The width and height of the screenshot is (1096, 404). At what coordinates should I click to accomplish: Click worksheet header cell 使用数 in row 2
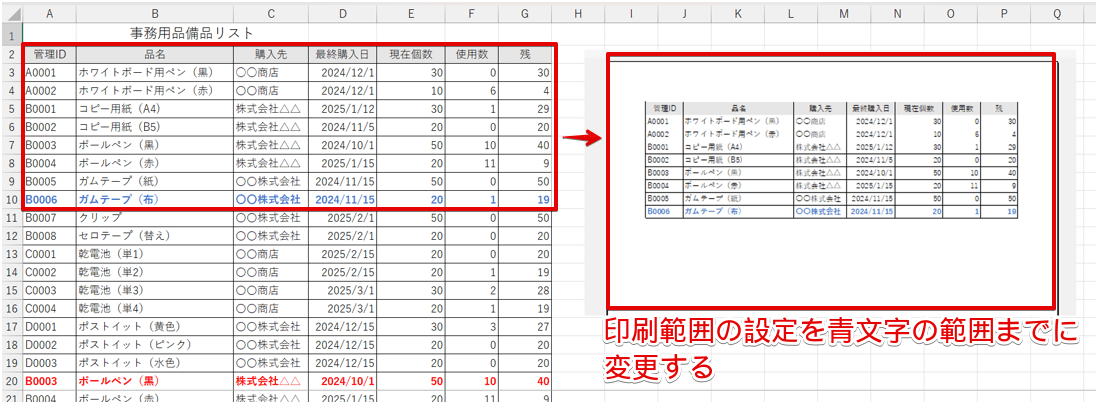point(473,53)
